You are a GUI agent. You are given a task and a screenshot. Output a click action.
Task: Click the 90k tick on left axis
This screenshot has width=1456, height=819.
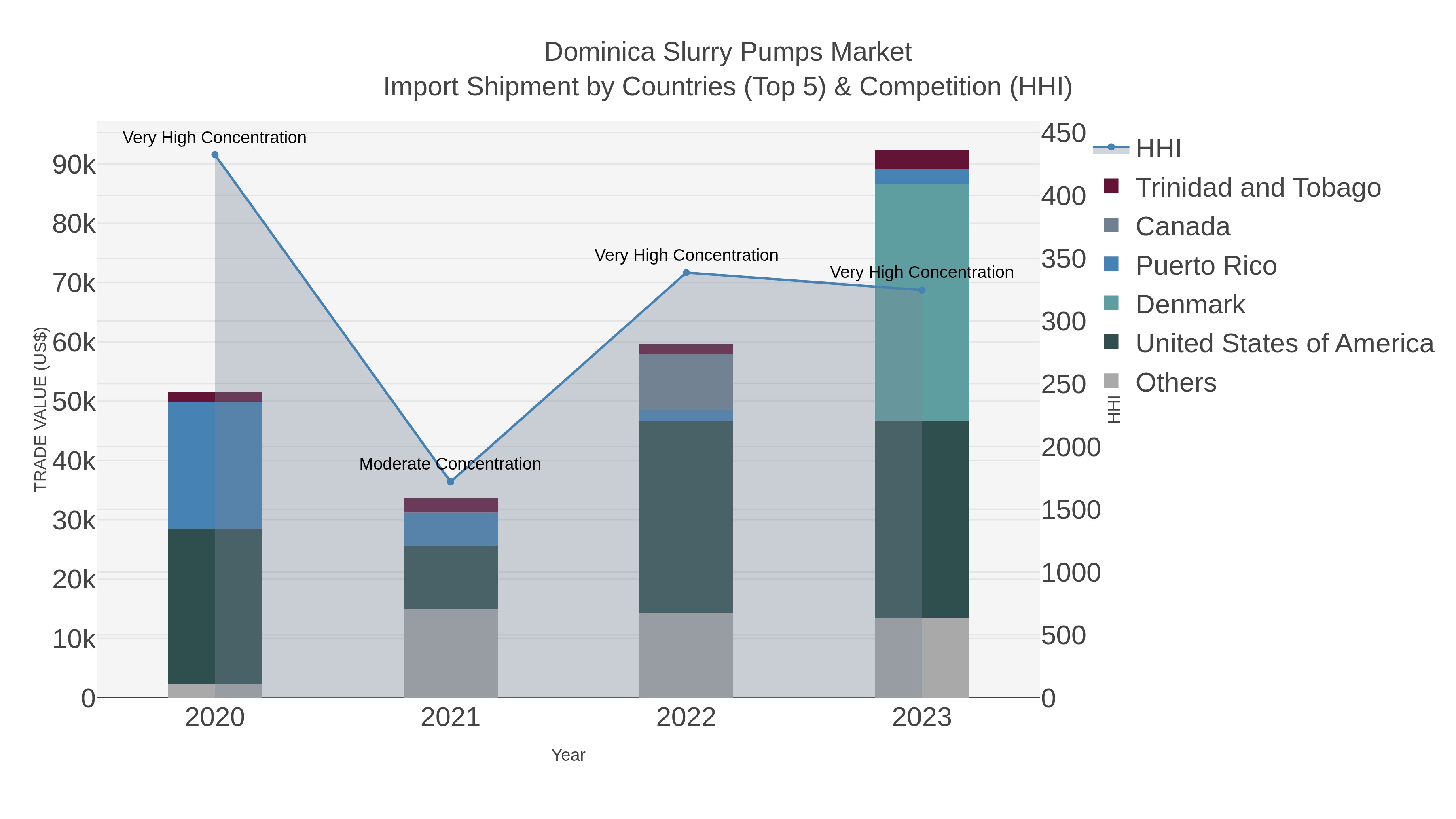[x=74, y=165]
